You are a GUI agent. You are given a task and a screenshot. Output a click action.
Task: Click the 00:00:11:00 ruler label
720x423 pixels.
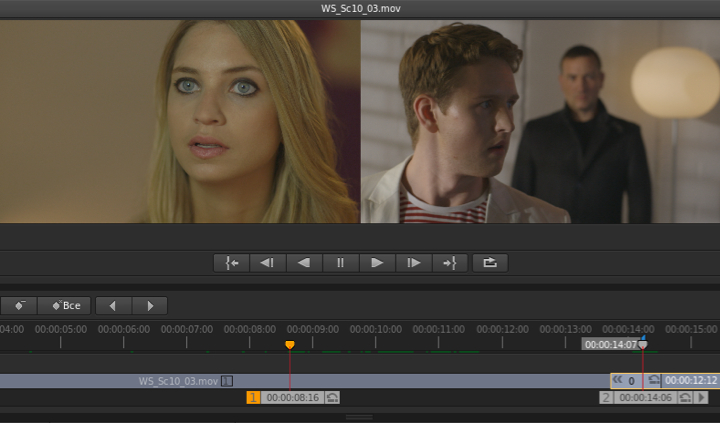pos(439,329)
